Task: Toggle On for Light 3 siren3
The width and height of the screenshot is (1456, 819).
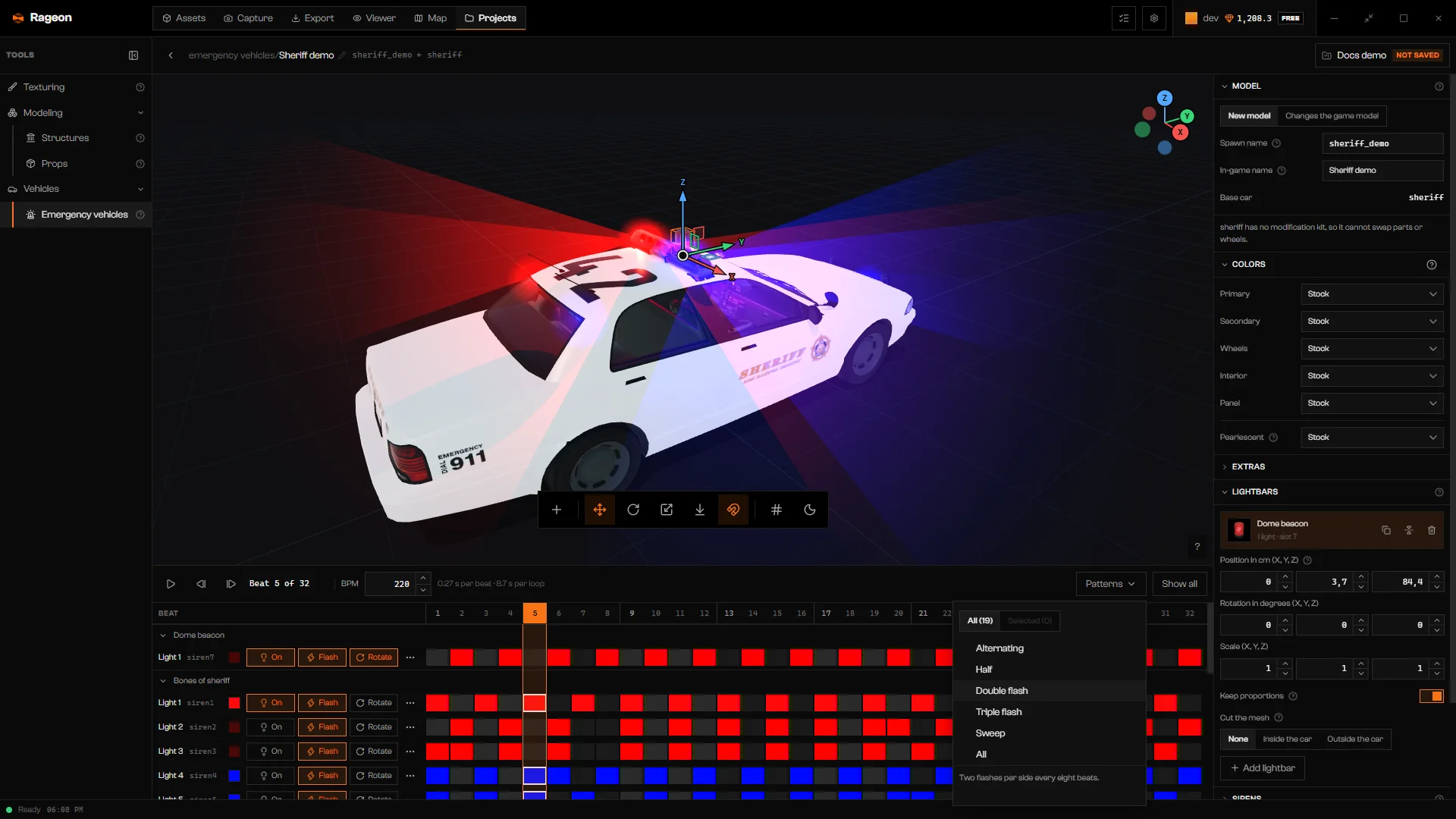Action: pos(271,752)
